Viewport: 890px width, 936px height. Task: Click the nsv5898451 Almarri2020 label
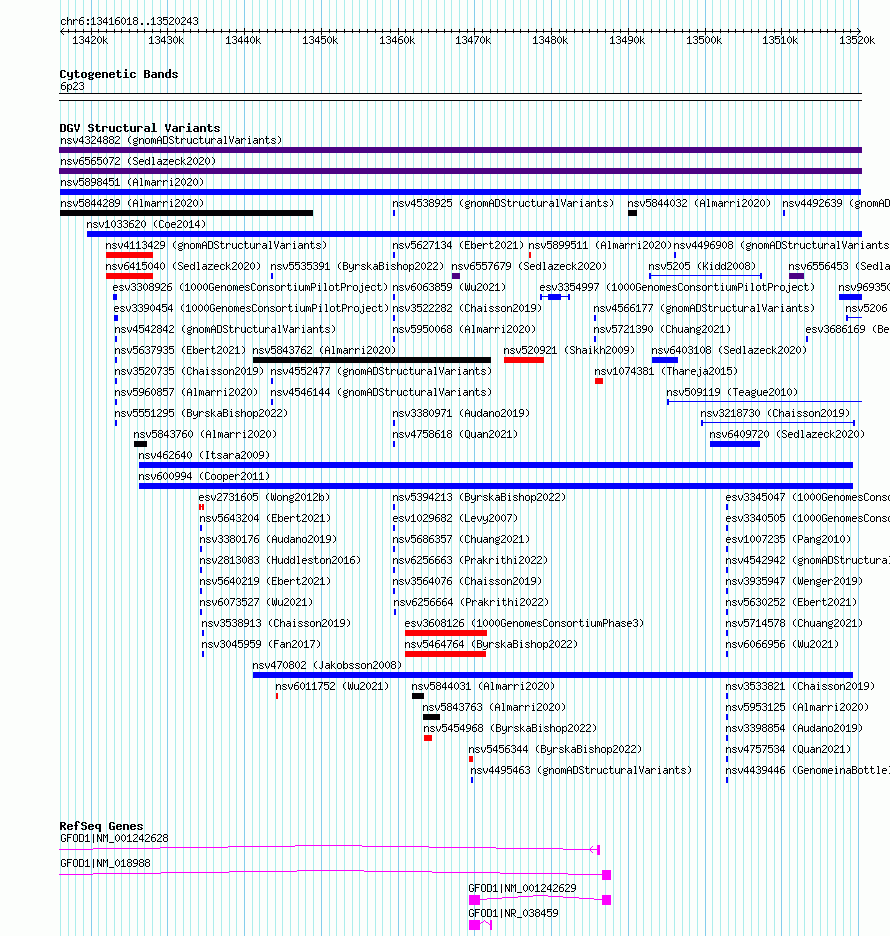coord(132,182)
